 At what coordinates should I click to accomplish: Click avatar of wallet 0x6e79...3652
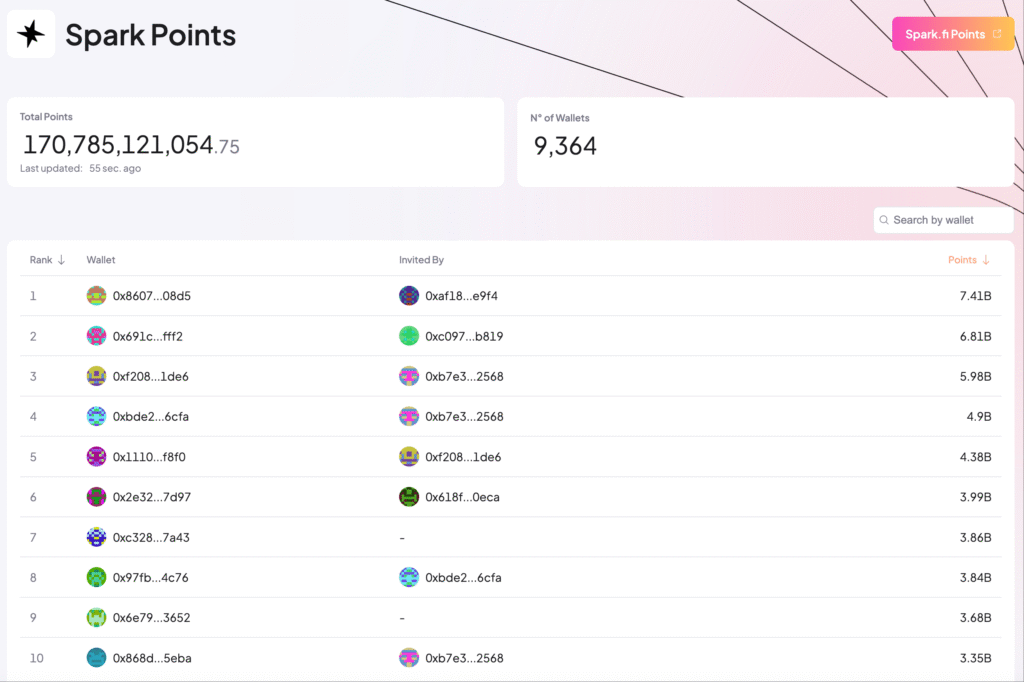coord(96,618)
